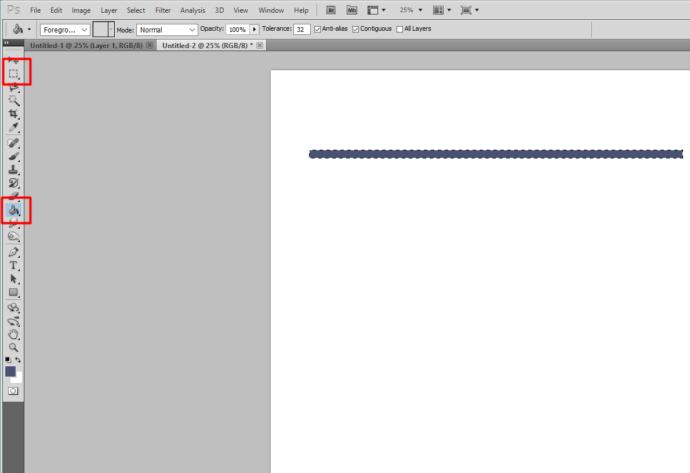Select the Pen tool
This screenshot has height=473, width=690.
tap(13, 252)
